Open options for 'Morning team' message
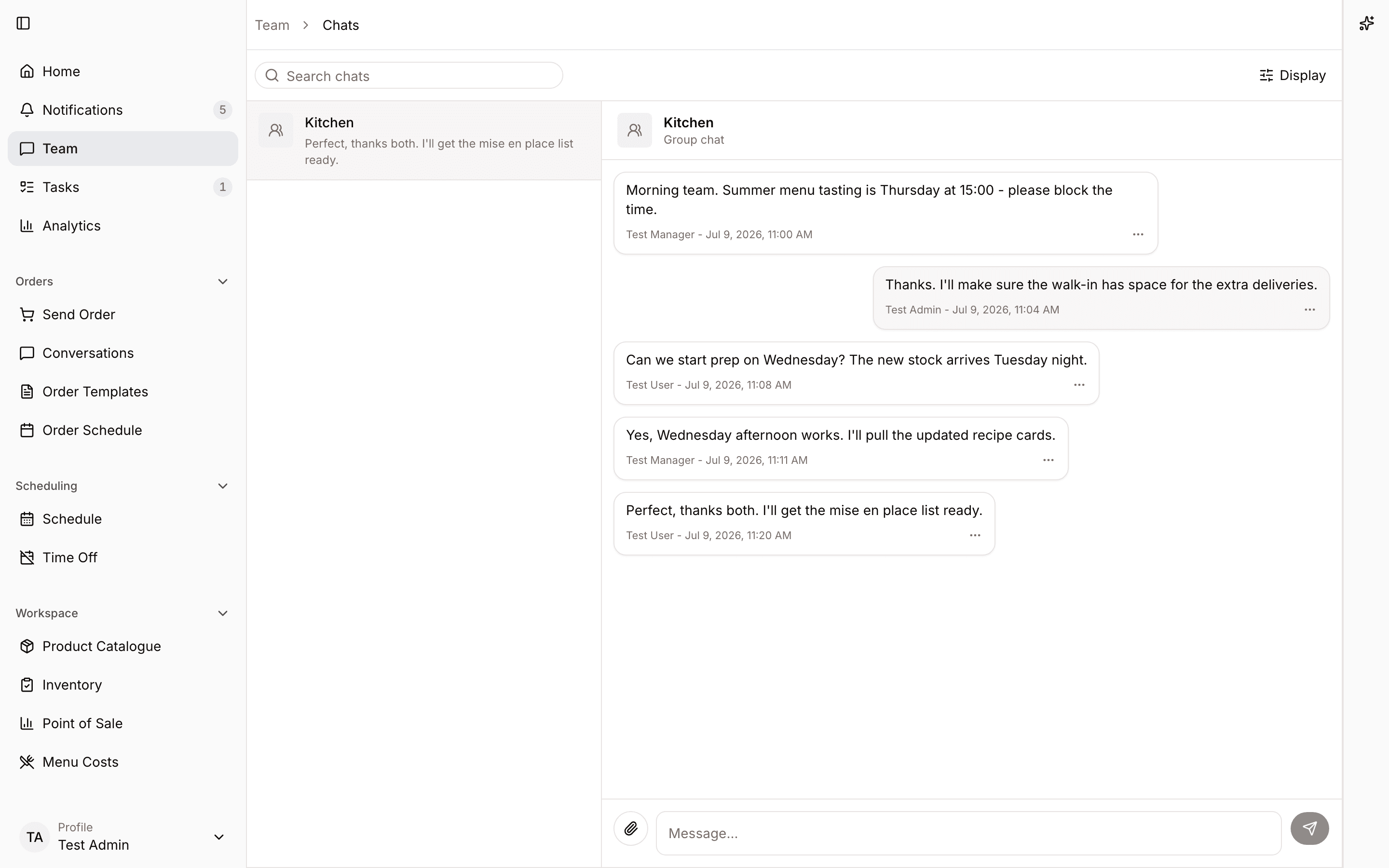The image size is (1389, 868). 1138,234
